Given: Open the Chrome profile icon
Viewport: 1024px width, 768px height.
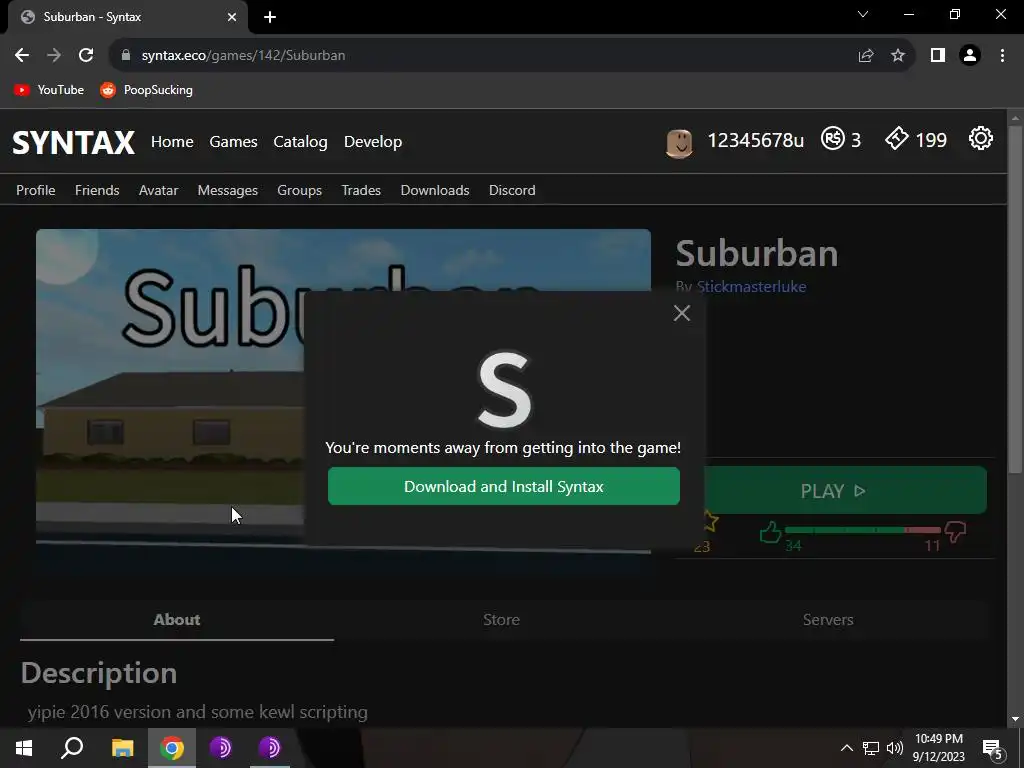Looking at the screenshot, I should click(970, 56).
